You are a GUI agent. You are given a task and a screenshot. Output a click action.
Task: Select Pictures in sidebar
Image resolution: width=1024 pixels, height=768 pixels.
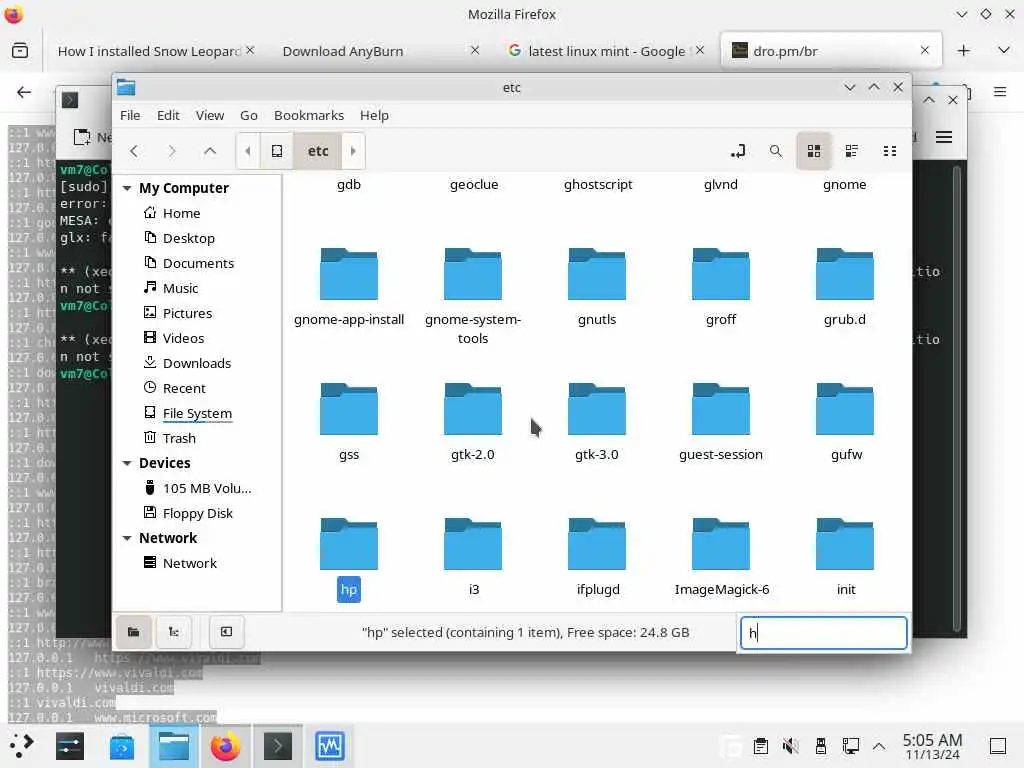point(187,313)
